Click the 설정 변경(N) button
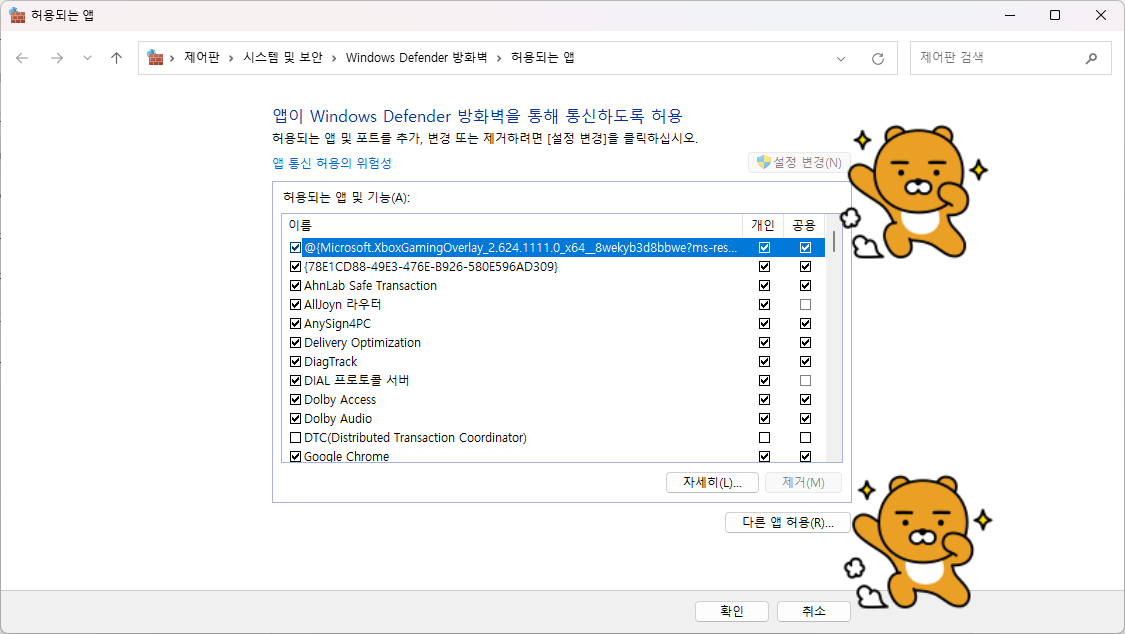This screenshot has height=634, width=1125. click(x=799, y=163)
